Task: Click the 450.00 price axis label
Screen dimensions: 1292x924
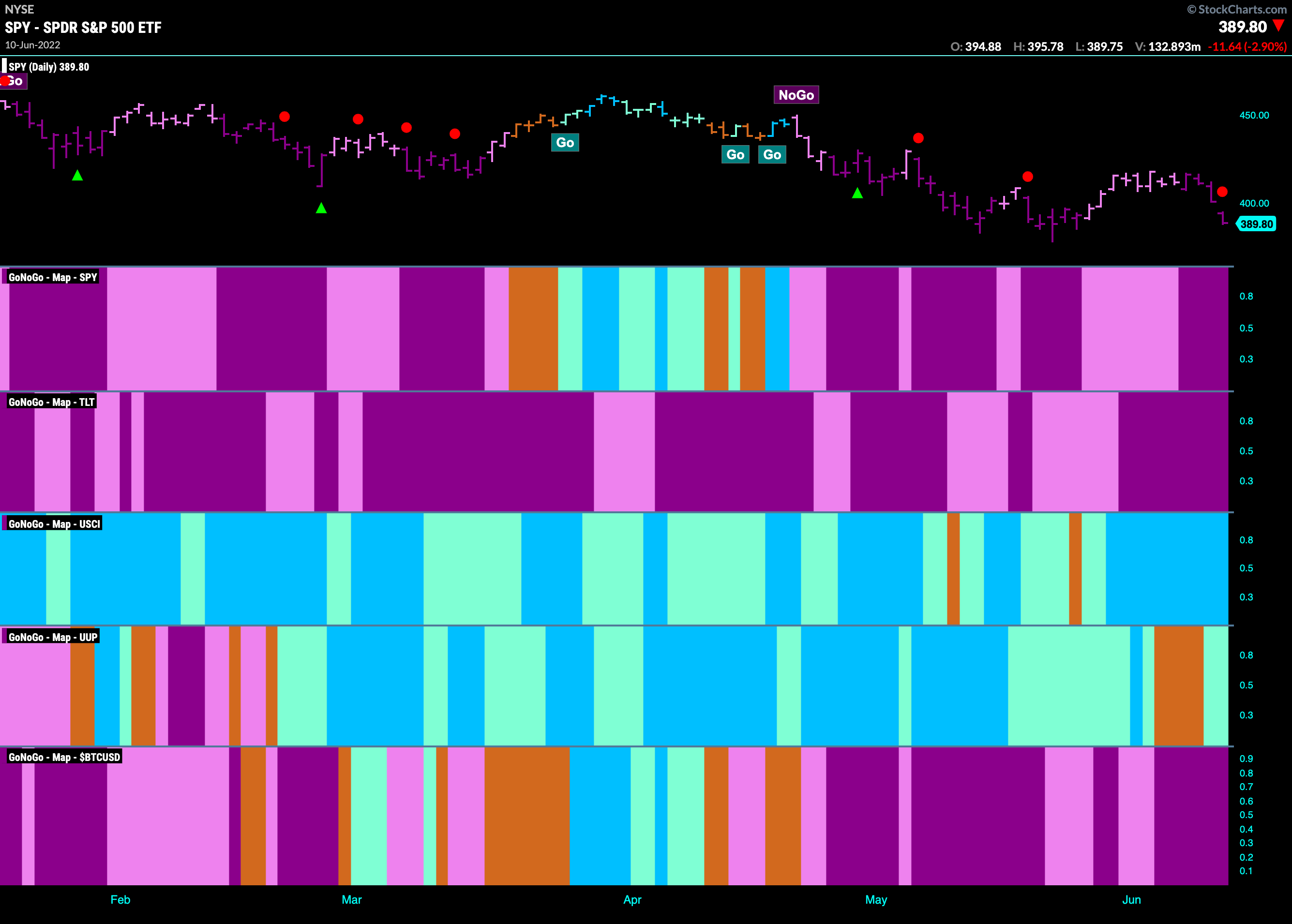Action: tap(1254, 115)
